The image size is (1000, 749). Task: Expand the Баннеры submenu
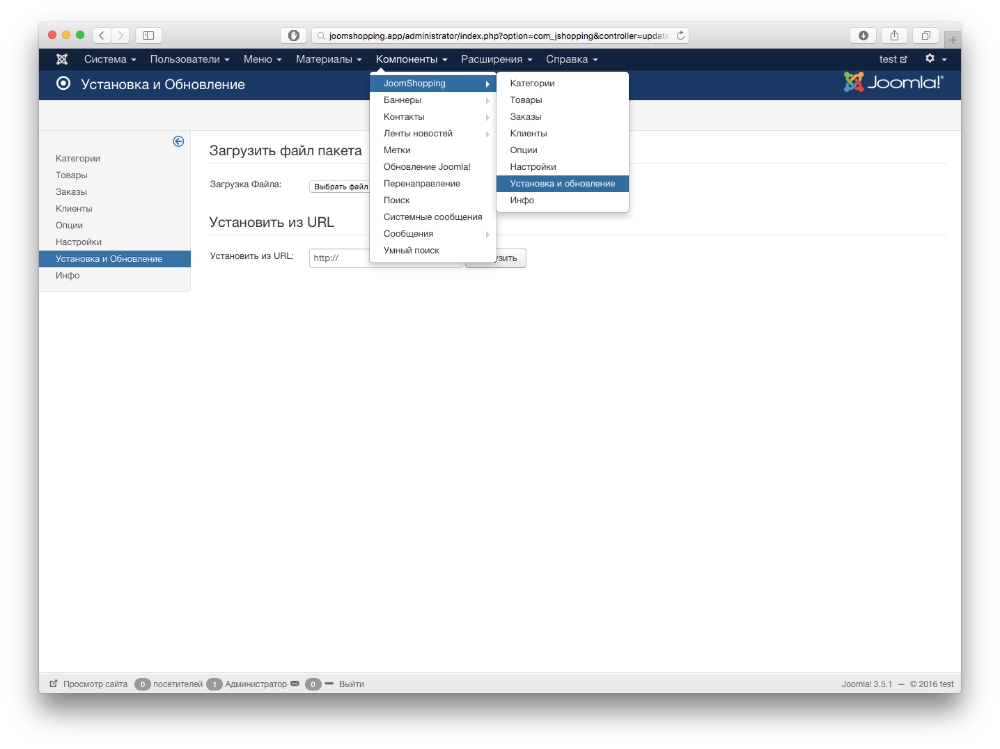pyautogui.click(x=432, y=100)
